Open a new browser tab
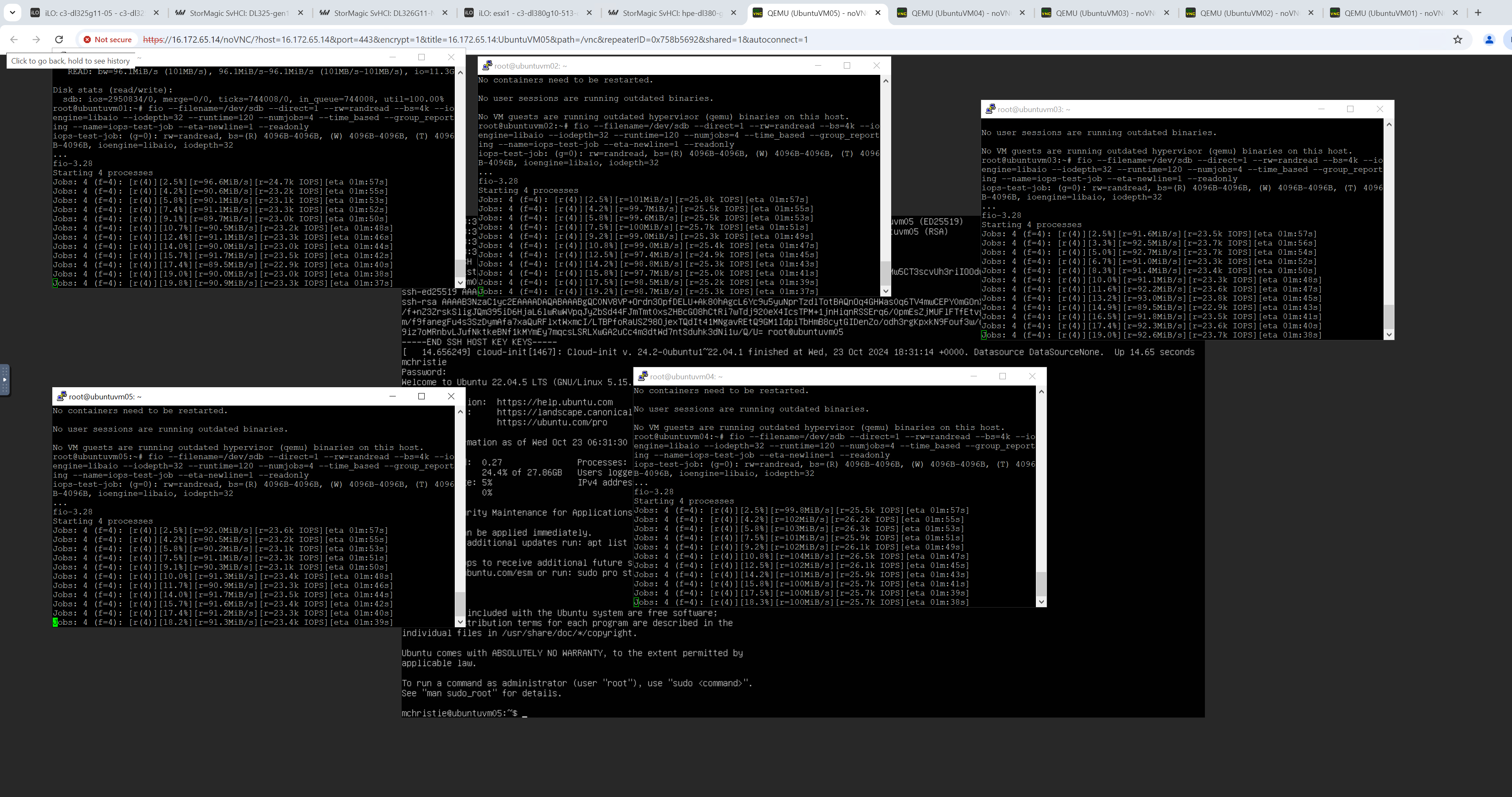Screen dimensions: 1512x797 (x=1478, y=13)
